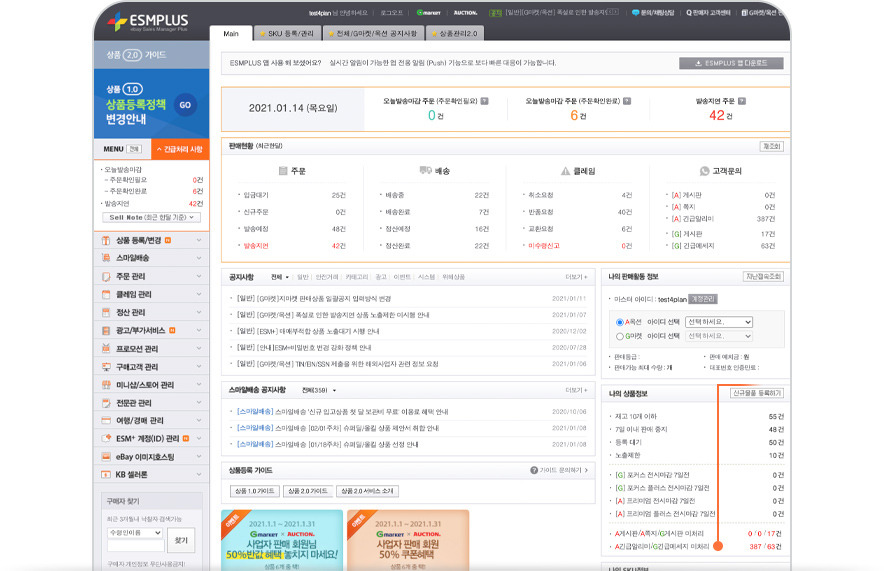Image resolution: width=884 pixels, height=571 pixels.
Task: Click 더보기 + link in 공지사항 header
Action: tap(576, 277)
